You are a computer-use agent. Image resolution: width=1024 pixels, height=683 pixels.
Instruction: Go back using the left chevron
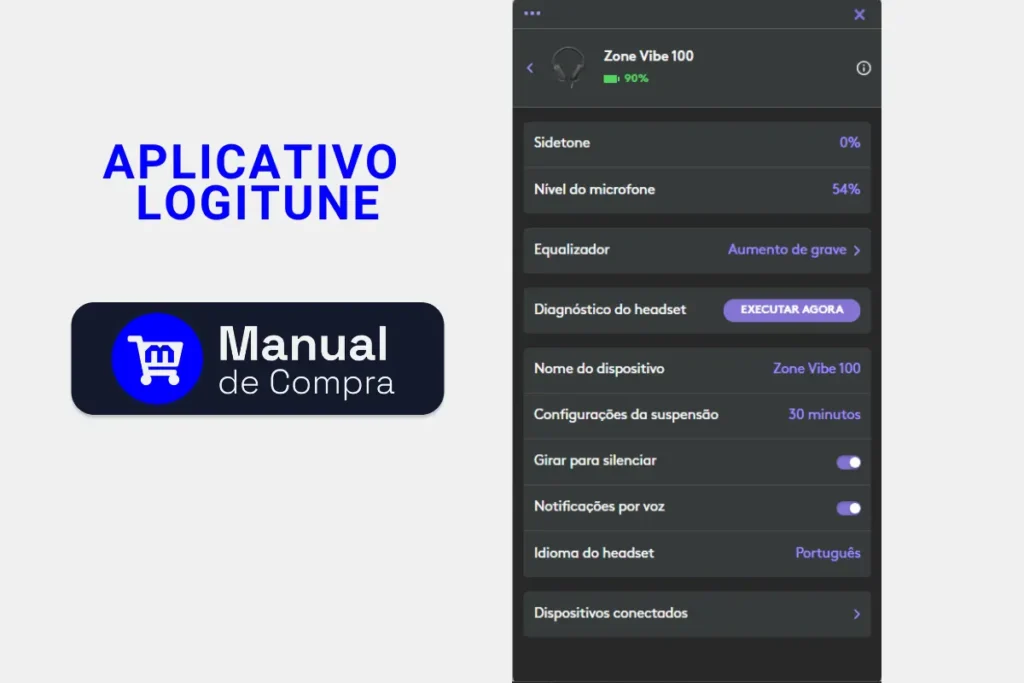click(x=530, y=68)
